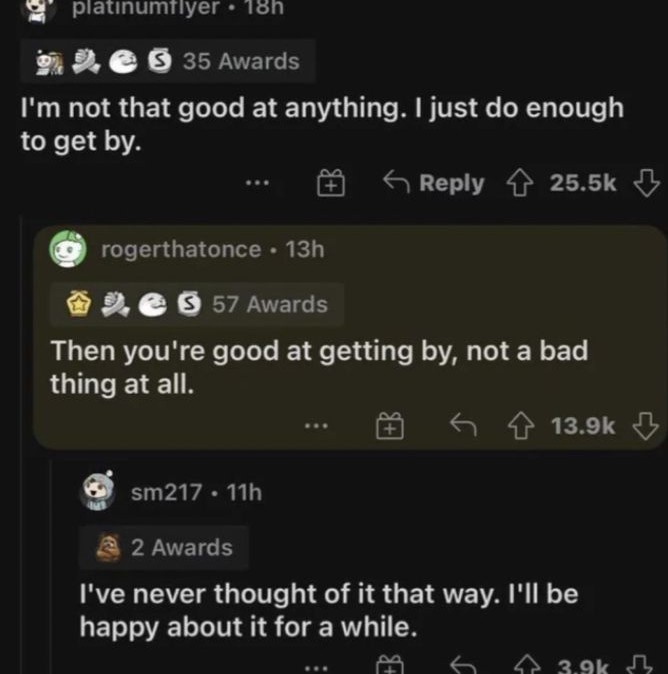Open more options on sm217's comment
Viewport: 668px width, 674px height.
[316, 666]
